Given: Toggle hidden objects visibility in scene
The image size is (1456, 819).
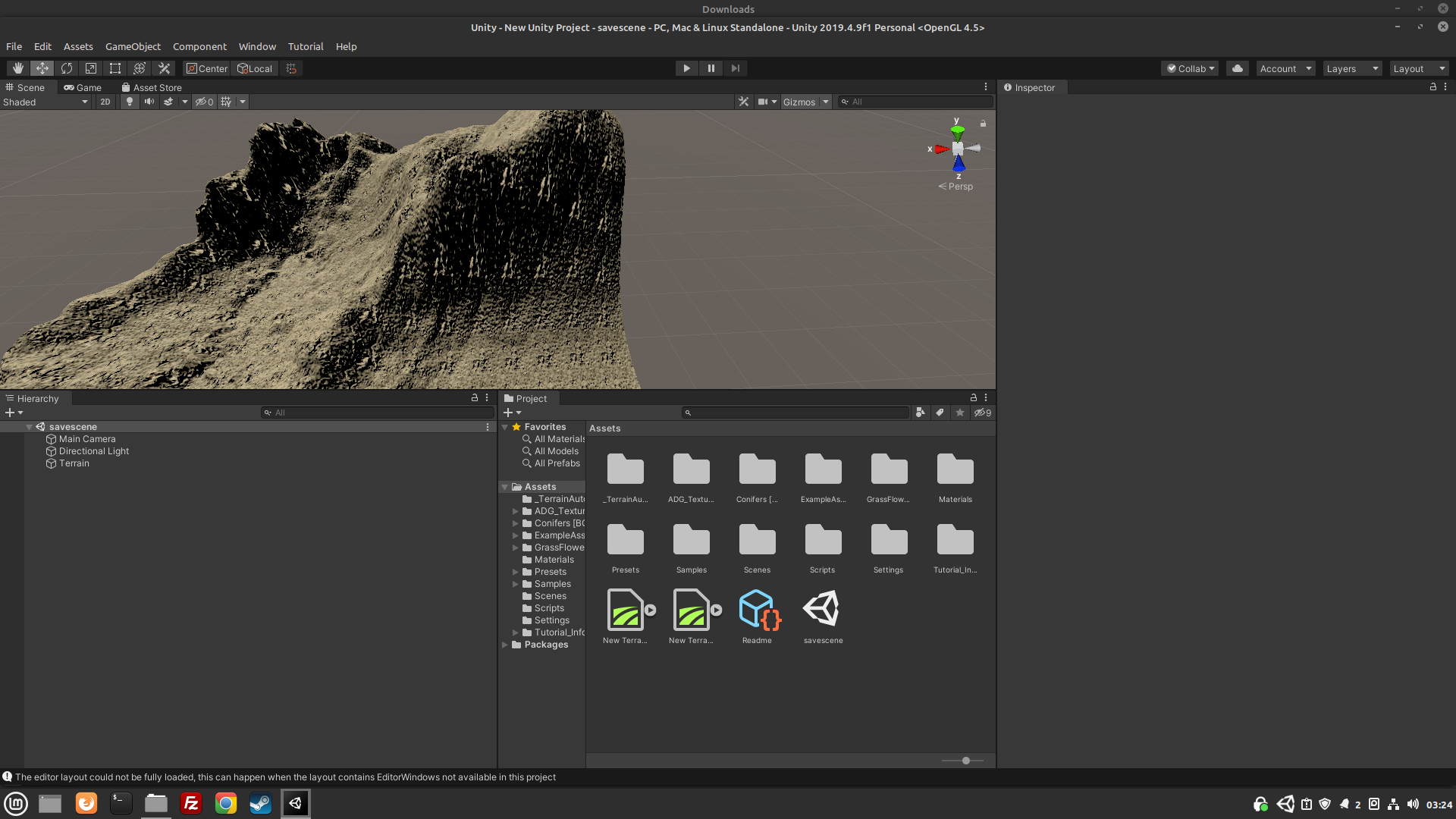Looking at the screenshot, I should click(x=204, y=102).
